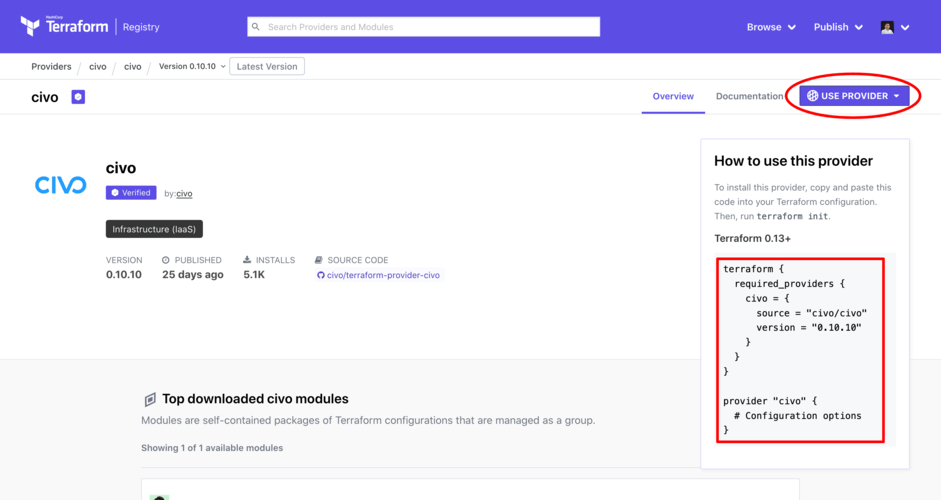Click the globe icon on Use Provider

pos(812,96)
